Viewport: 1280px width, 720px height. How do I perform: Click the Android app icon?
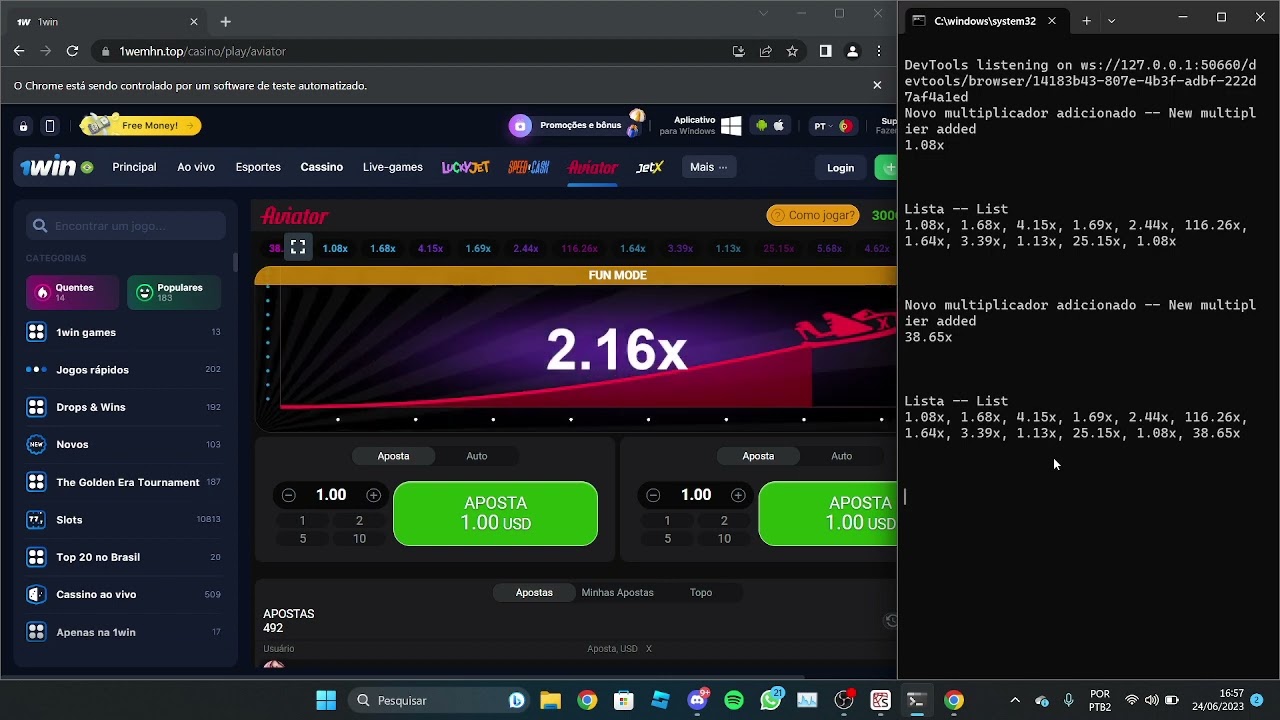761,125
